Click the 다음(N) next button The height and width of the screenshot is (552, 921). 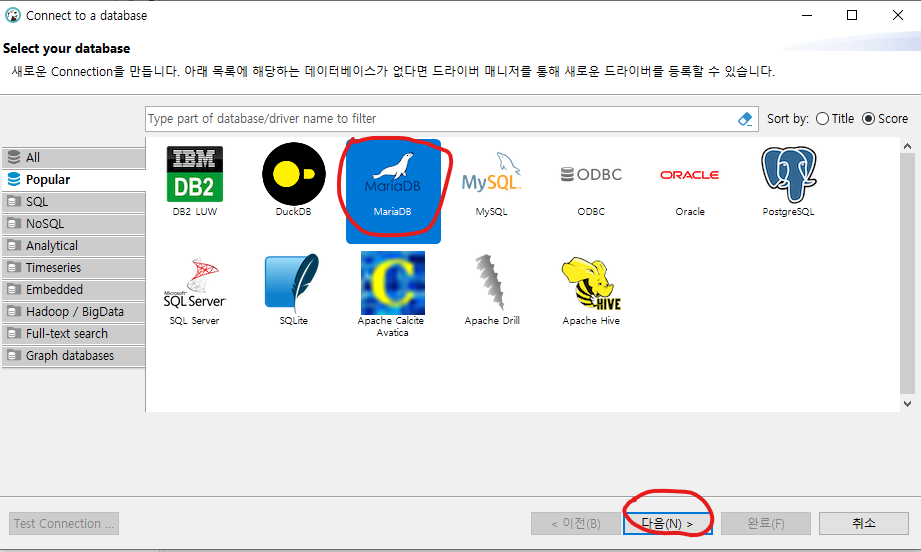pyautogui.click(x=667, y=523)
